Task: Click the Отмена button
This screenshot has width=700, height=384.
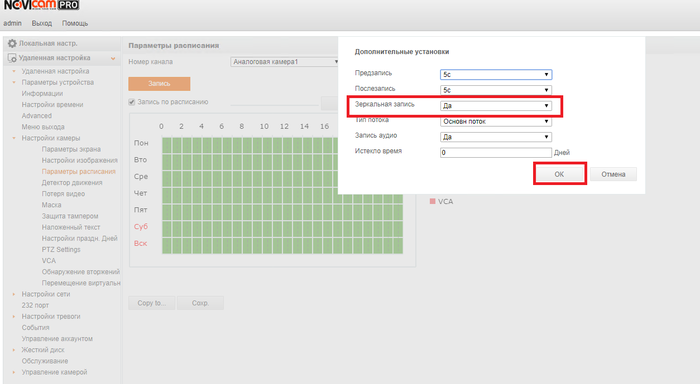Action: [613, 174]
